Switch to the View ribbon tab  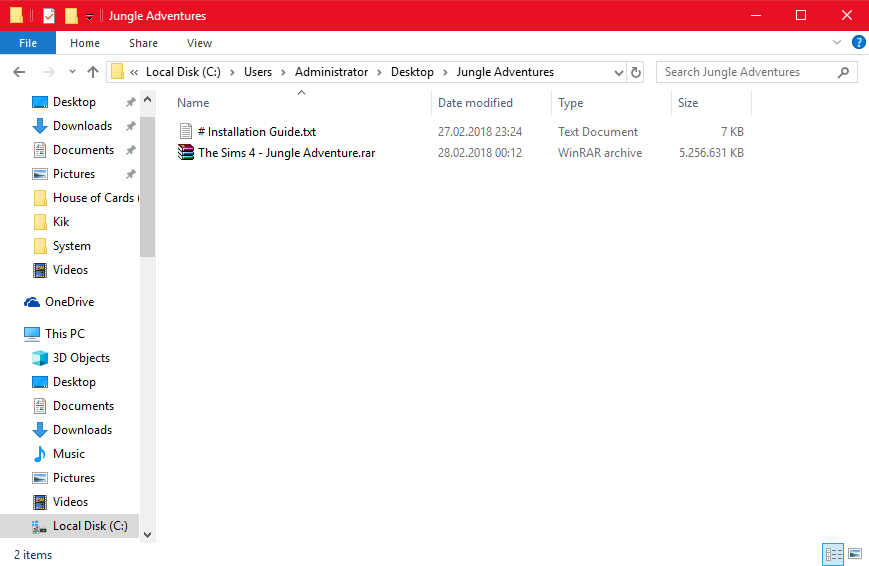coord(199,43)
